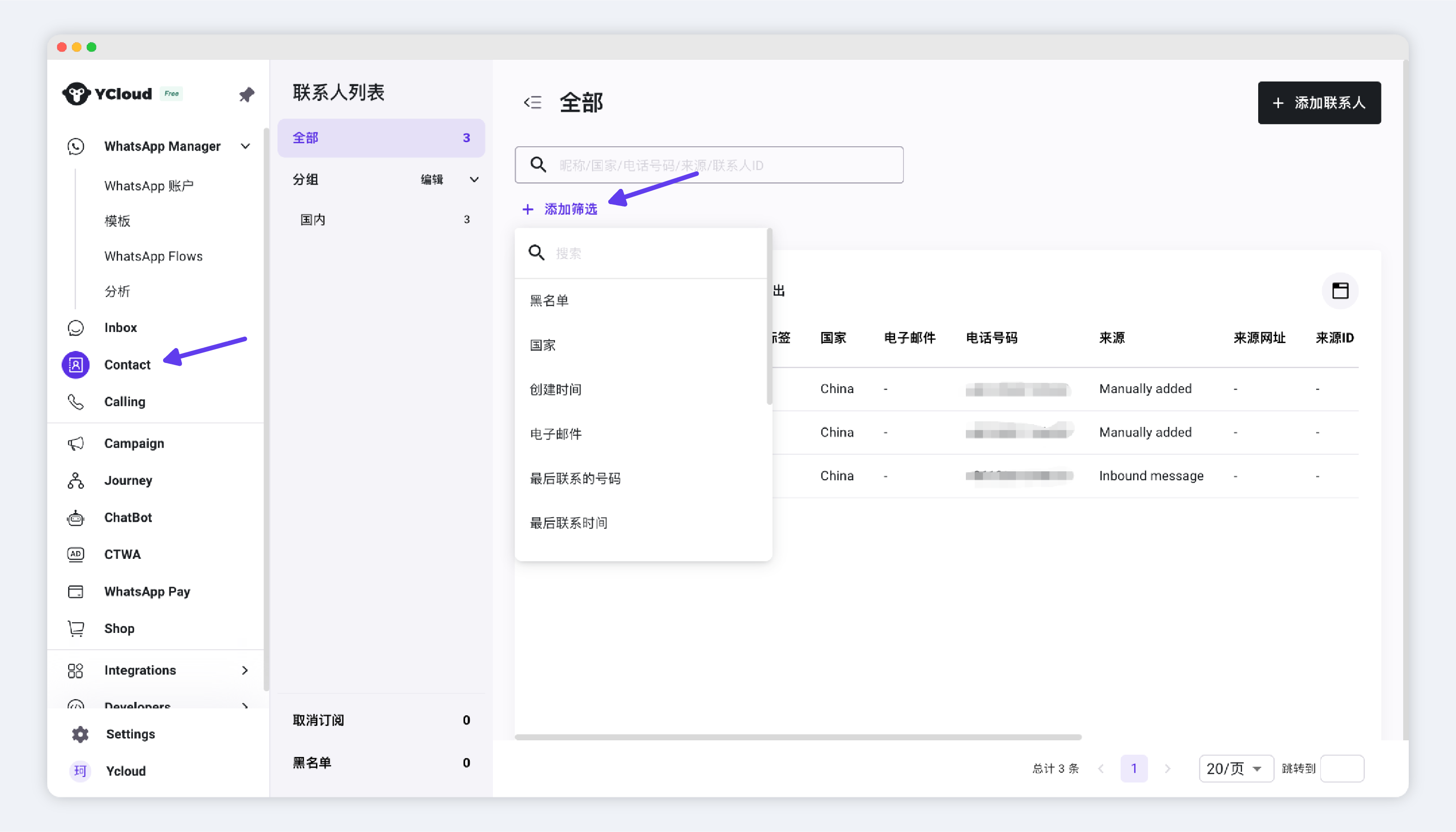Open Settings gear icon
1456x832 pixels.
tap(80, 734)
